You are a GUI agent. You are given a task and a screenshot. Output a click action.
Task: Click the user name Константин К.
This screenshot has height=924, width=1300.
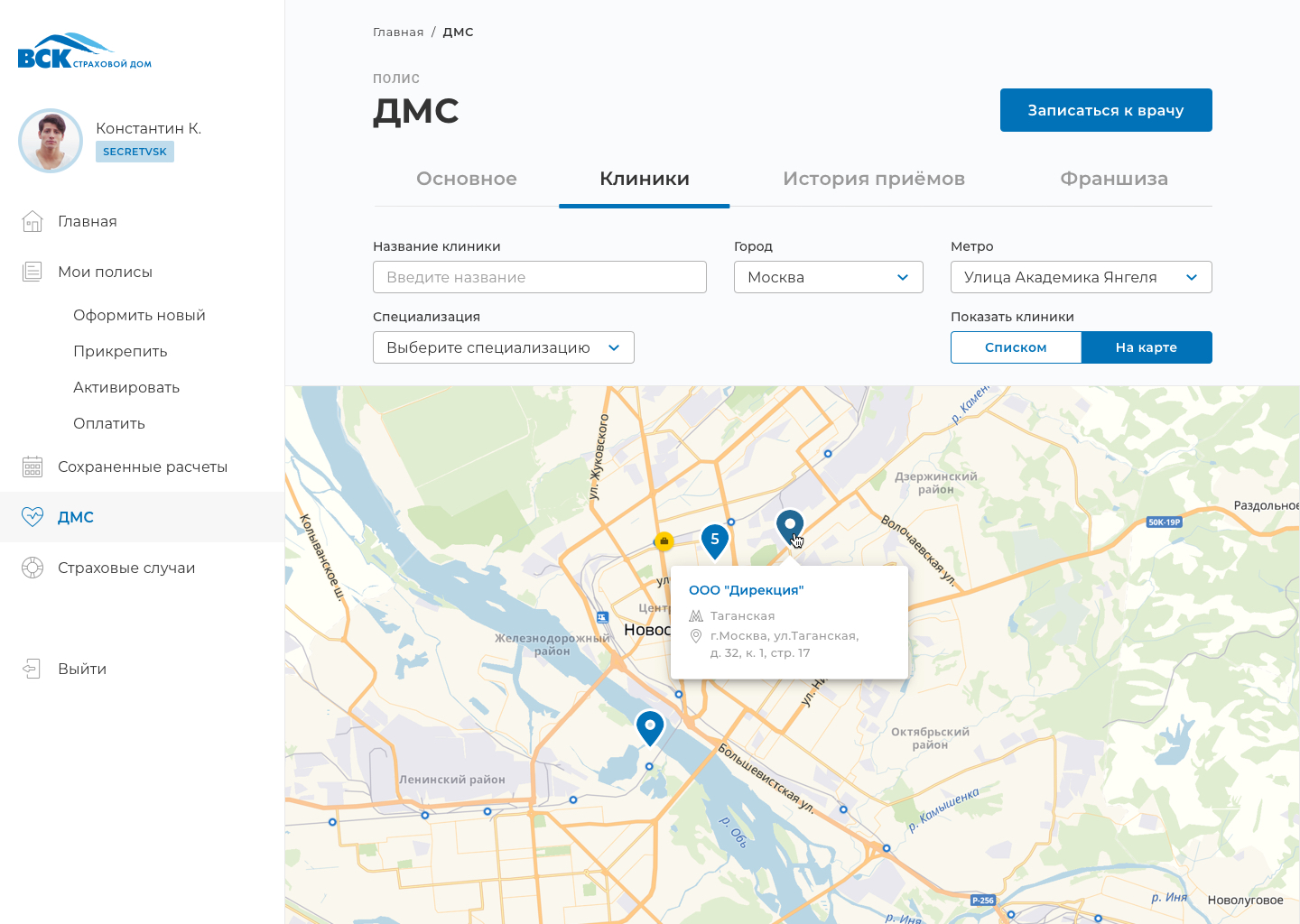pos(149,128)
